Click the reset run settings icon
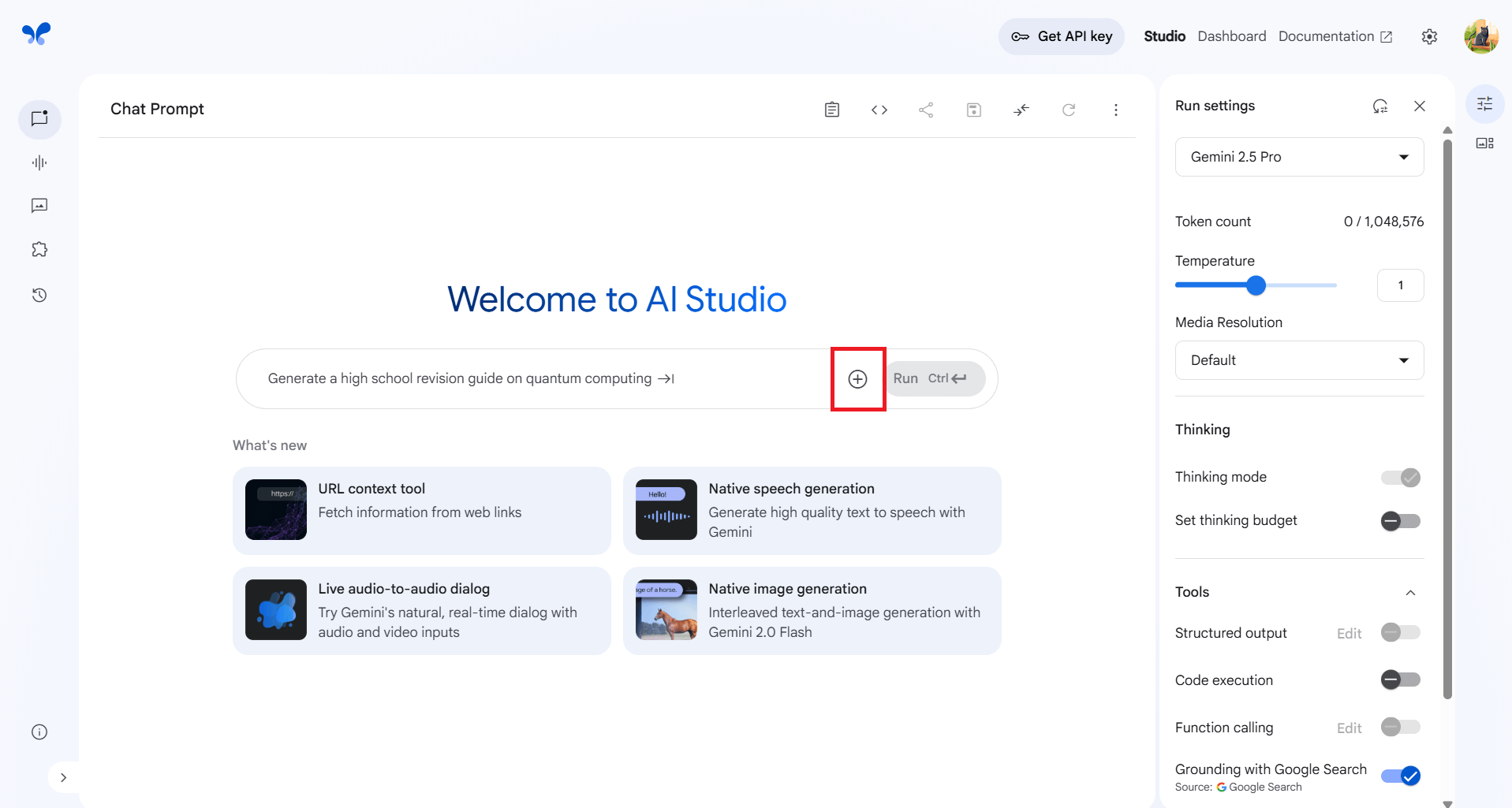 1379,106
